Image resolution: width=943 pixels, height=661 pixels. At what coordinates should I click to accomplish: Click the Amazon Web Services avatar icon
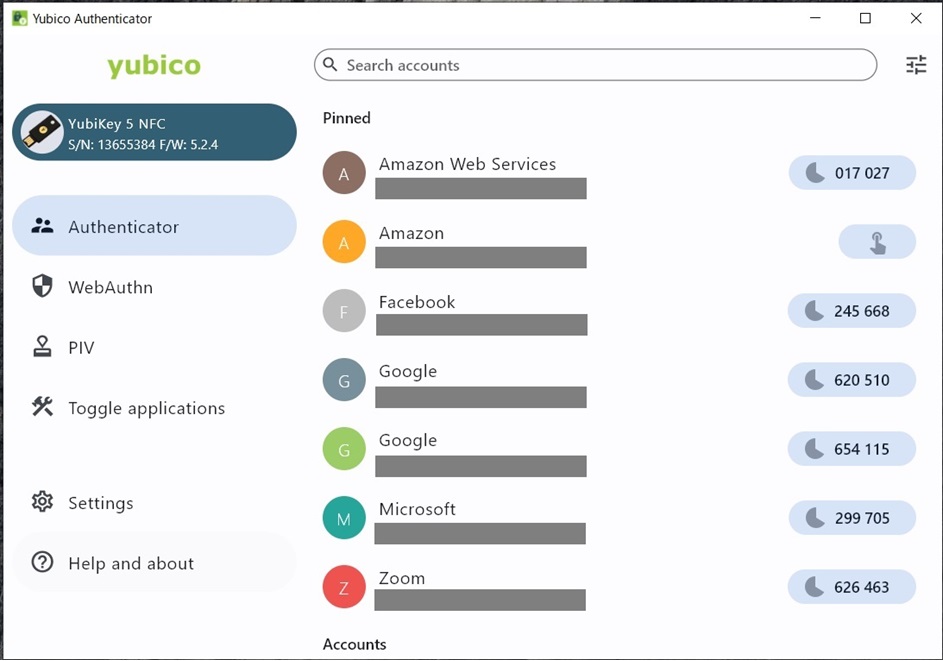tap(344, 174)
